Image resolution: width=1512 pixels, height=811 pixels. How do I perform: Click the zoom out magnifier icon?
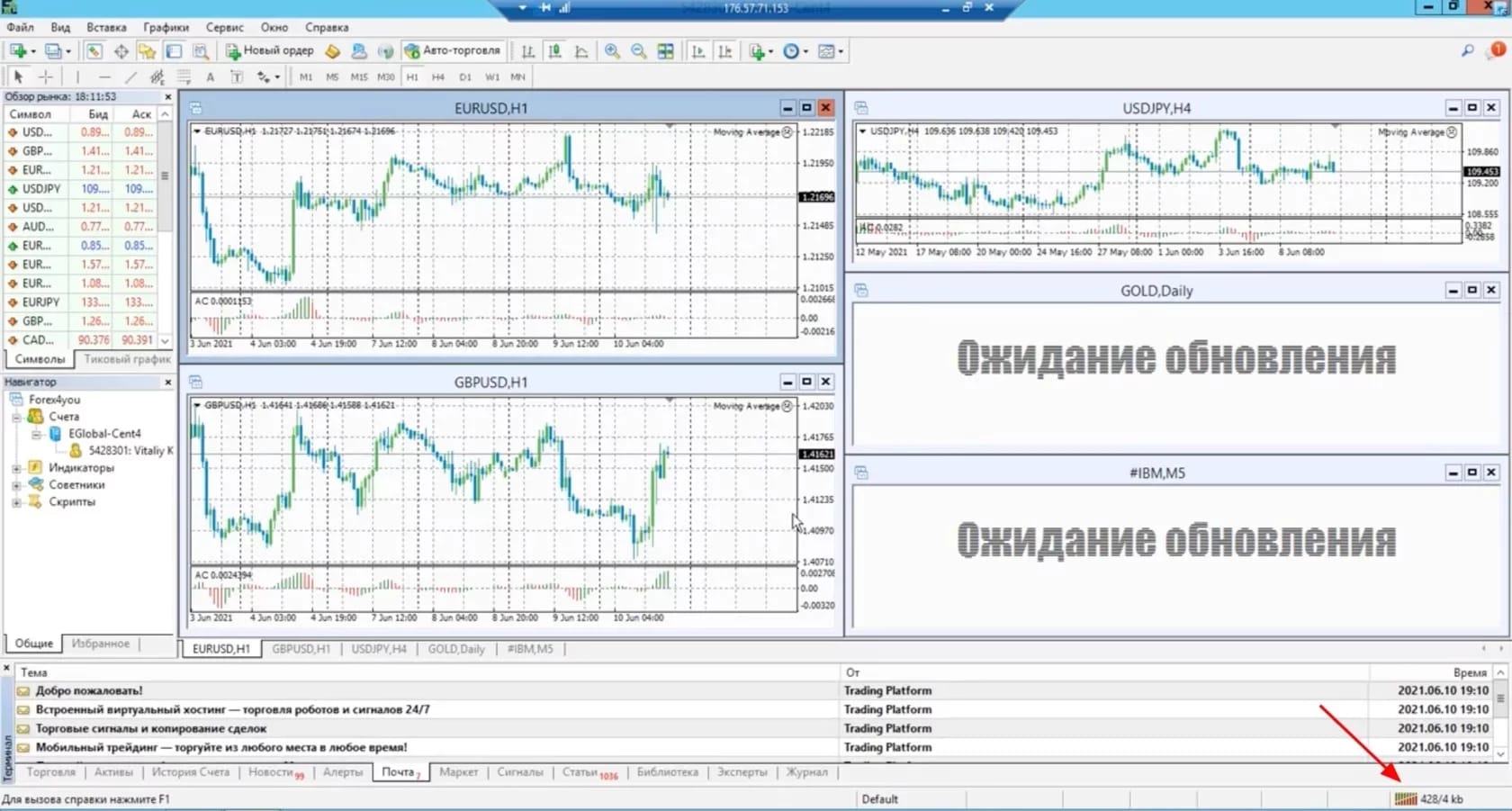pyautogui.click(x=639, y=51)
